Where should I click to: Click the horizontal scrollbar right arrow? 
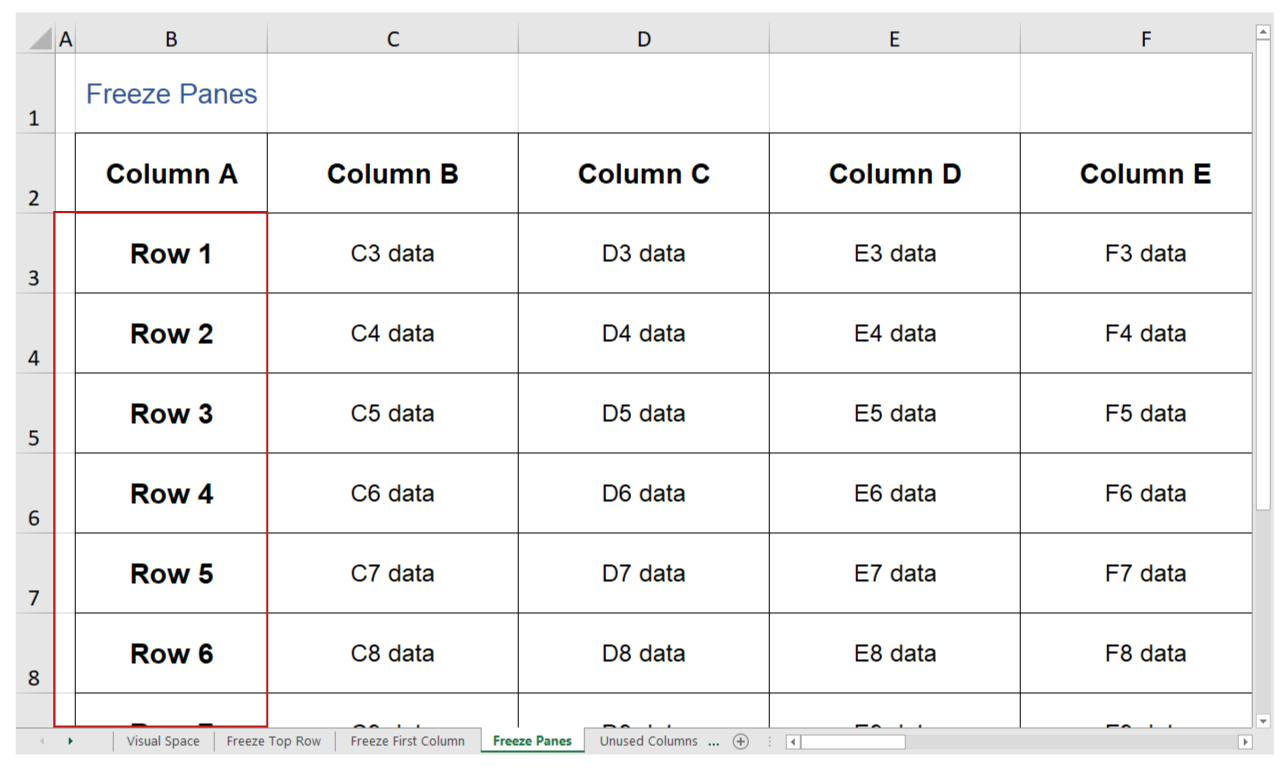[x=1244, y=741]
